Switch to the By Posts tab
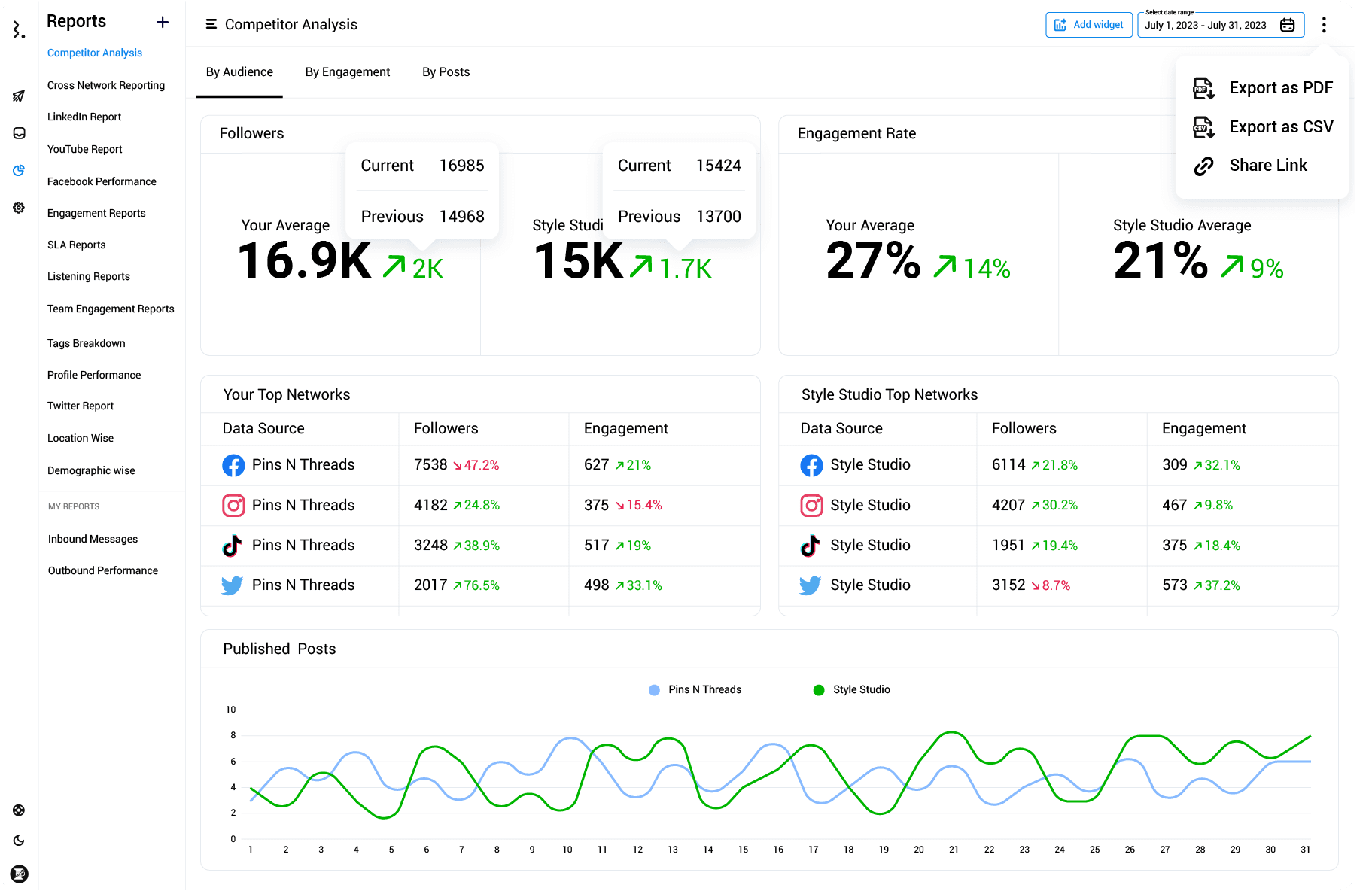Screen dimensions: 1372x891 tap(446, 72)
